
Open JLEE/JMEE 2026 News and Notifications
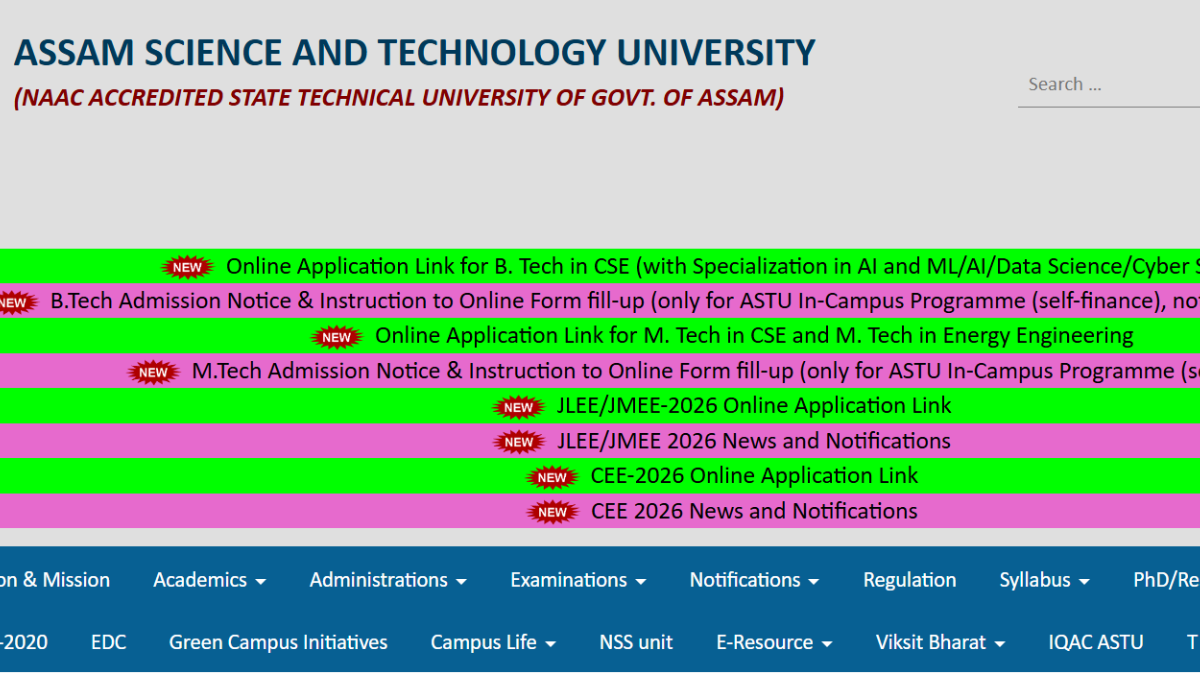pyautogui.click(x=754, y=441)
